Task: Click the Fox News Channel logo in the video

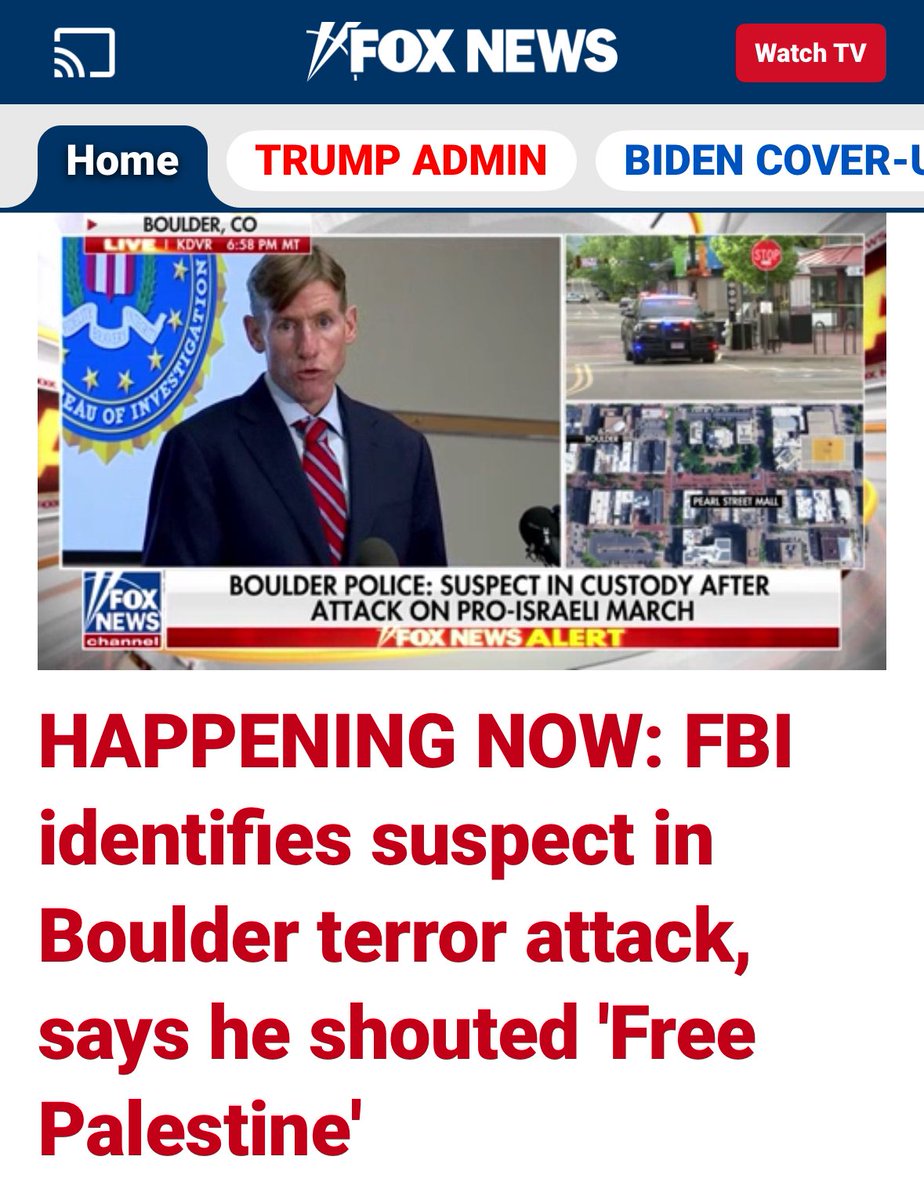Action: 123,608
